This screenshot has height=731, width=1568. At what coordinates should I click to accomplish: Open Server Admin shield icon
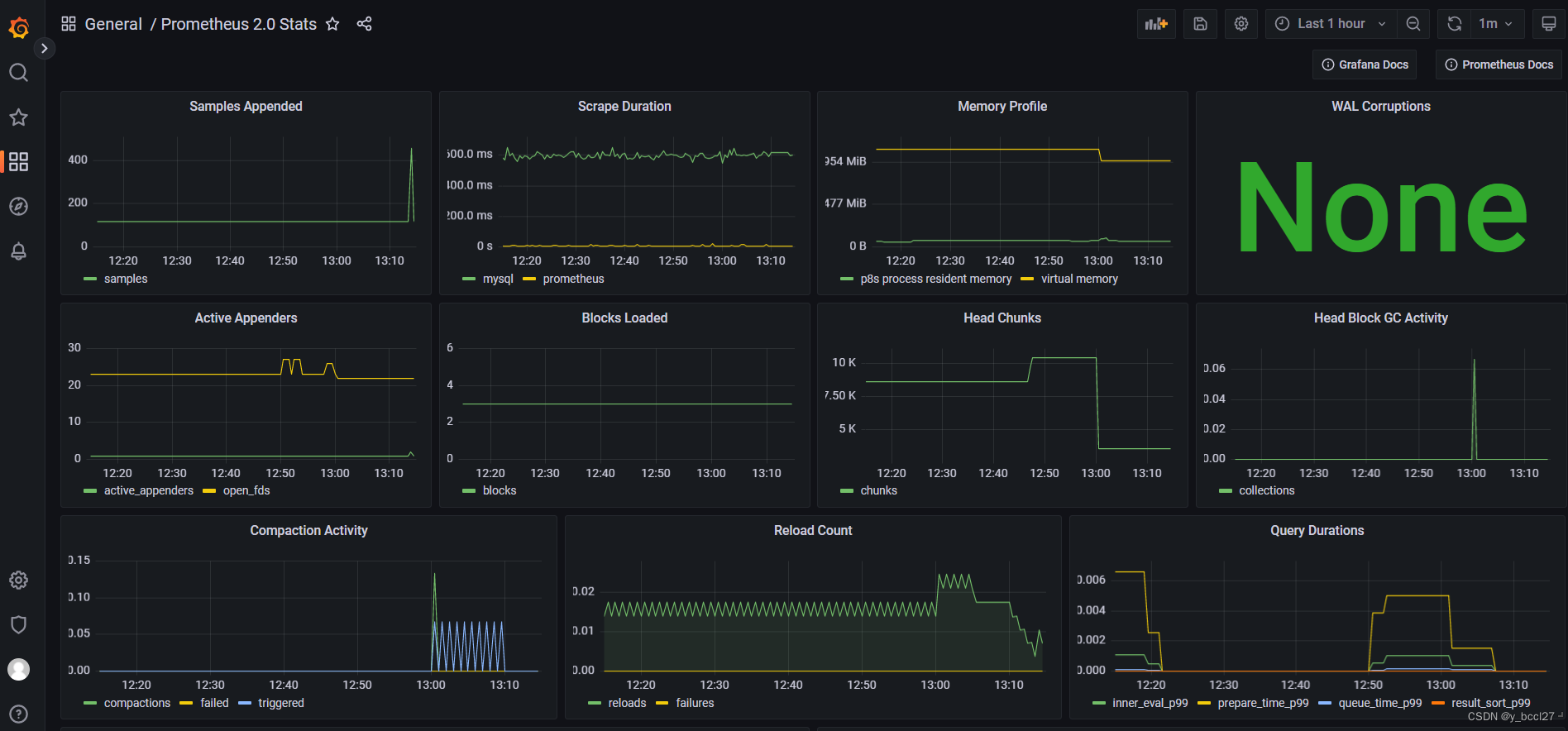point(18,624)
